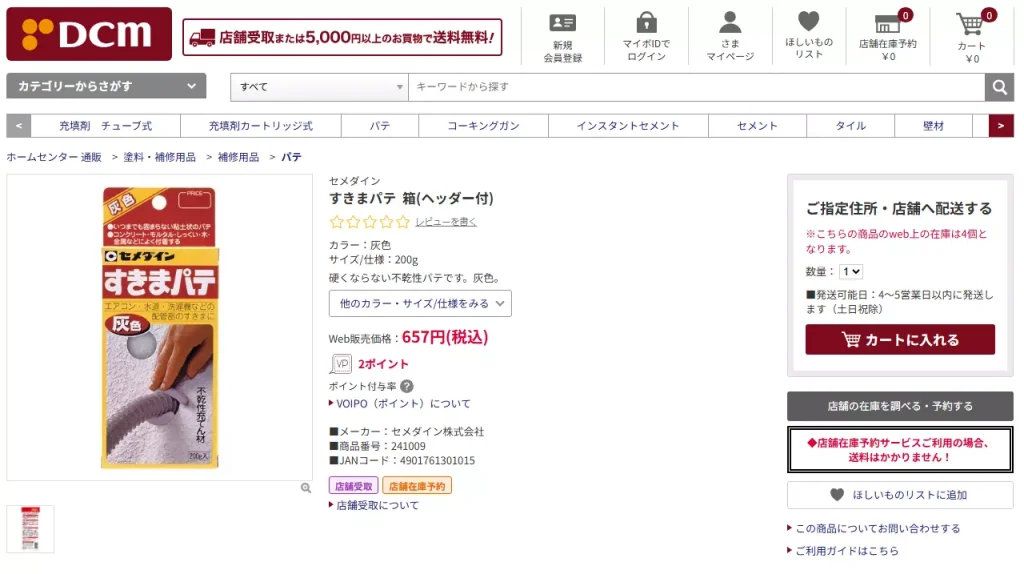Click the 店舗在庫予約 badge

tap(417, 486)
